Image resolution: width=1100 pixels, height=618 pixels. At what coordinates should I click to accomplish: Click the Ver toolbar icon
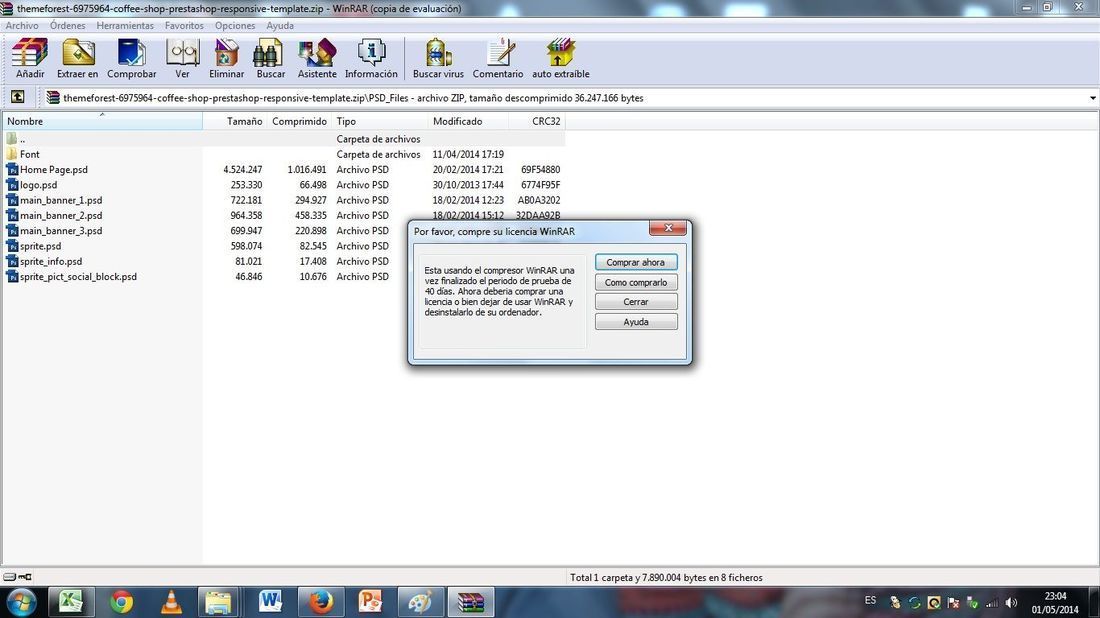tap(182, 59)
